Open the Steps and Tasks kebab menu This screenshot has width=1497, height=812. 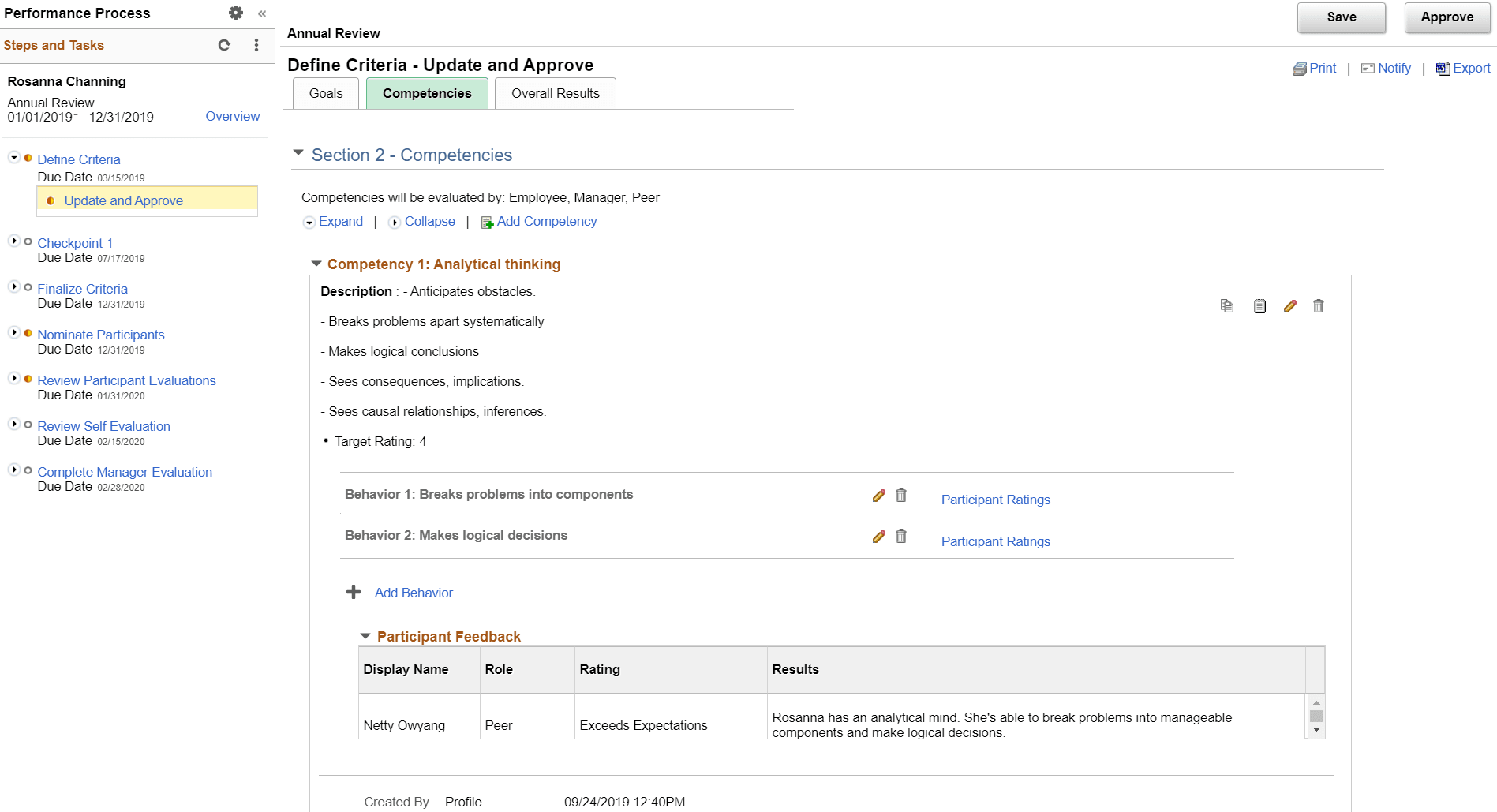256,45
